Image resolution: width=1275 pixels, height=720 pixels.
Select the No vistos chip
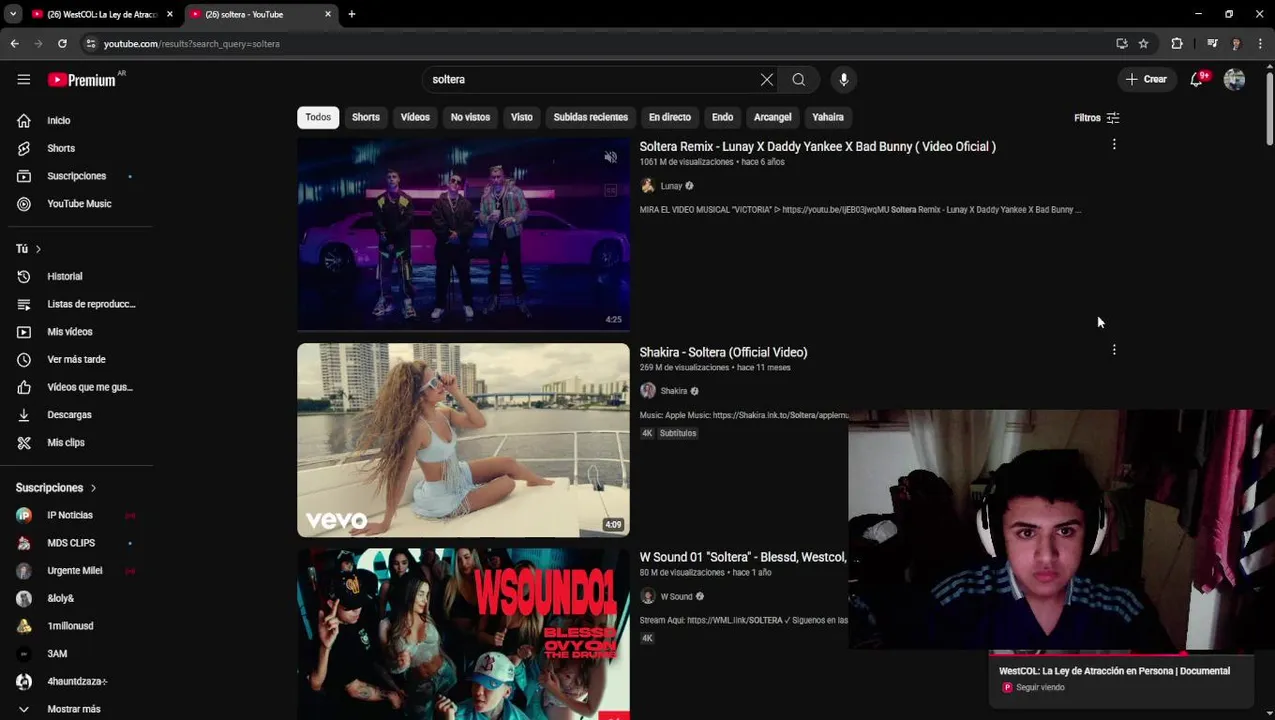click(470, 118)
